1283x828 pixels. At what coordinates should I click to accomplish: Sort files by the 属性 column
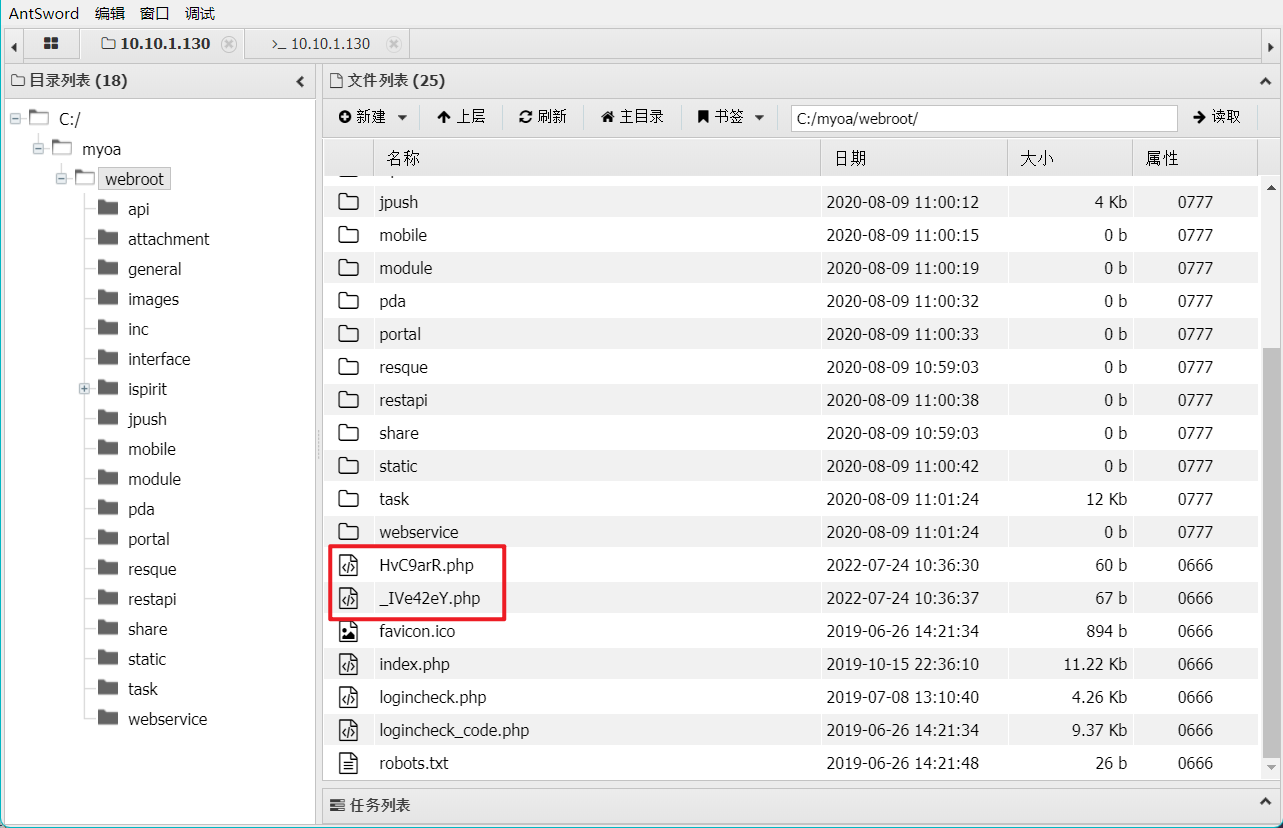tap(1195, 158)
